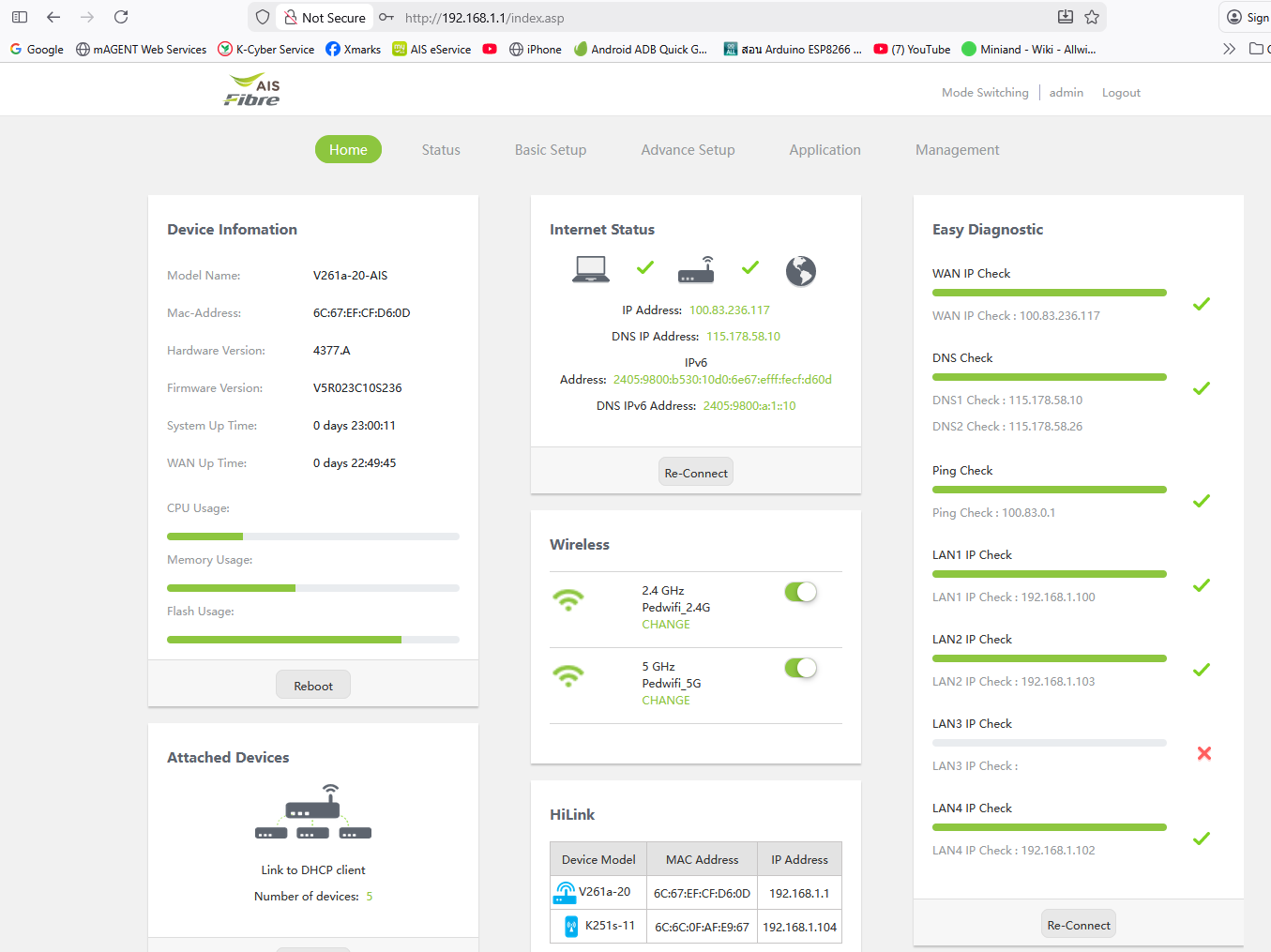Turn off the 2.4 GHz wireless toggle
1271x952 pixels.
(x=801, y=592)
